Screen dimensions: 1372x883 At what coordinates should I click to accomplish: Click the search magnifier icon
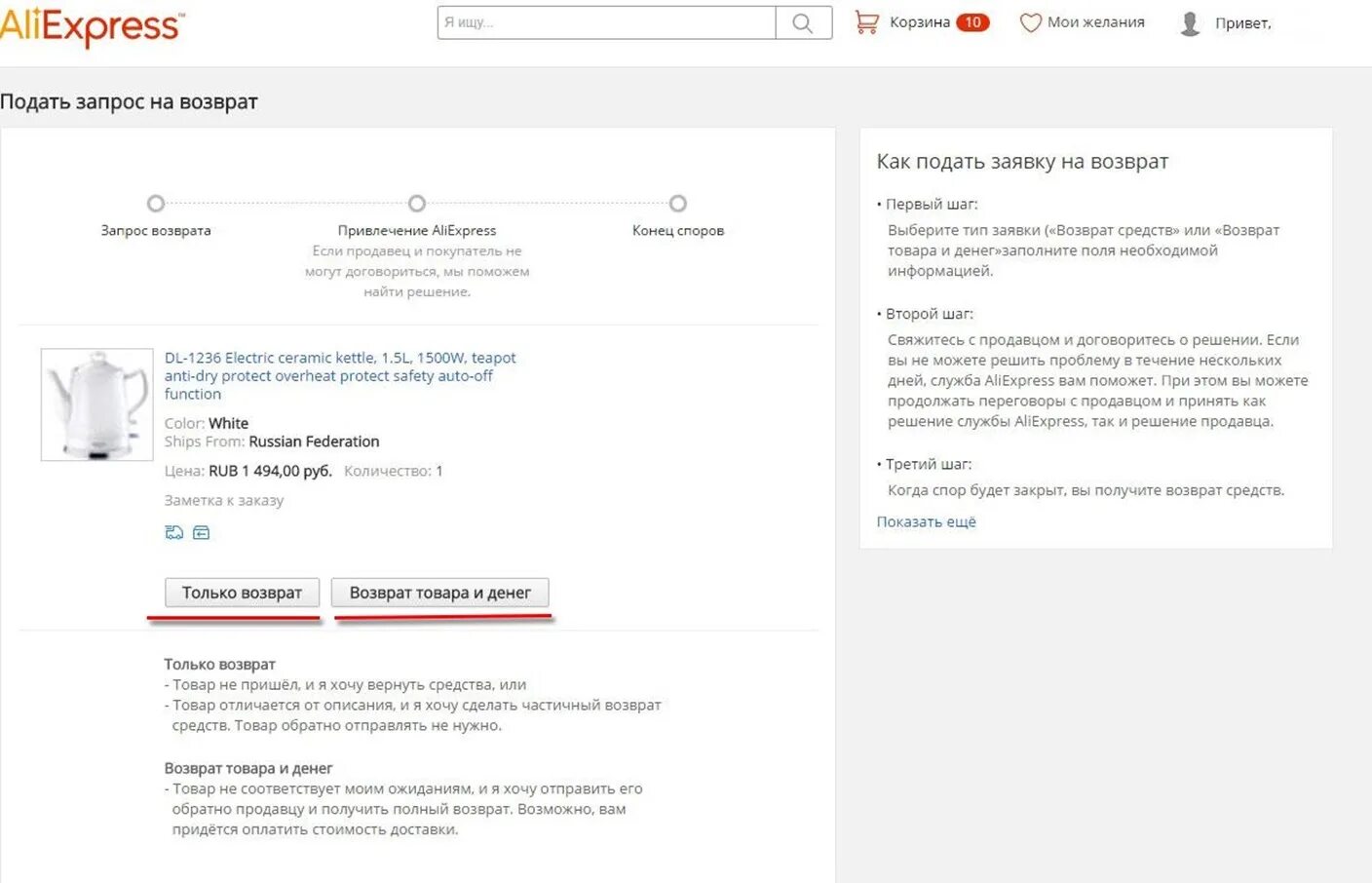coord(803,22)
